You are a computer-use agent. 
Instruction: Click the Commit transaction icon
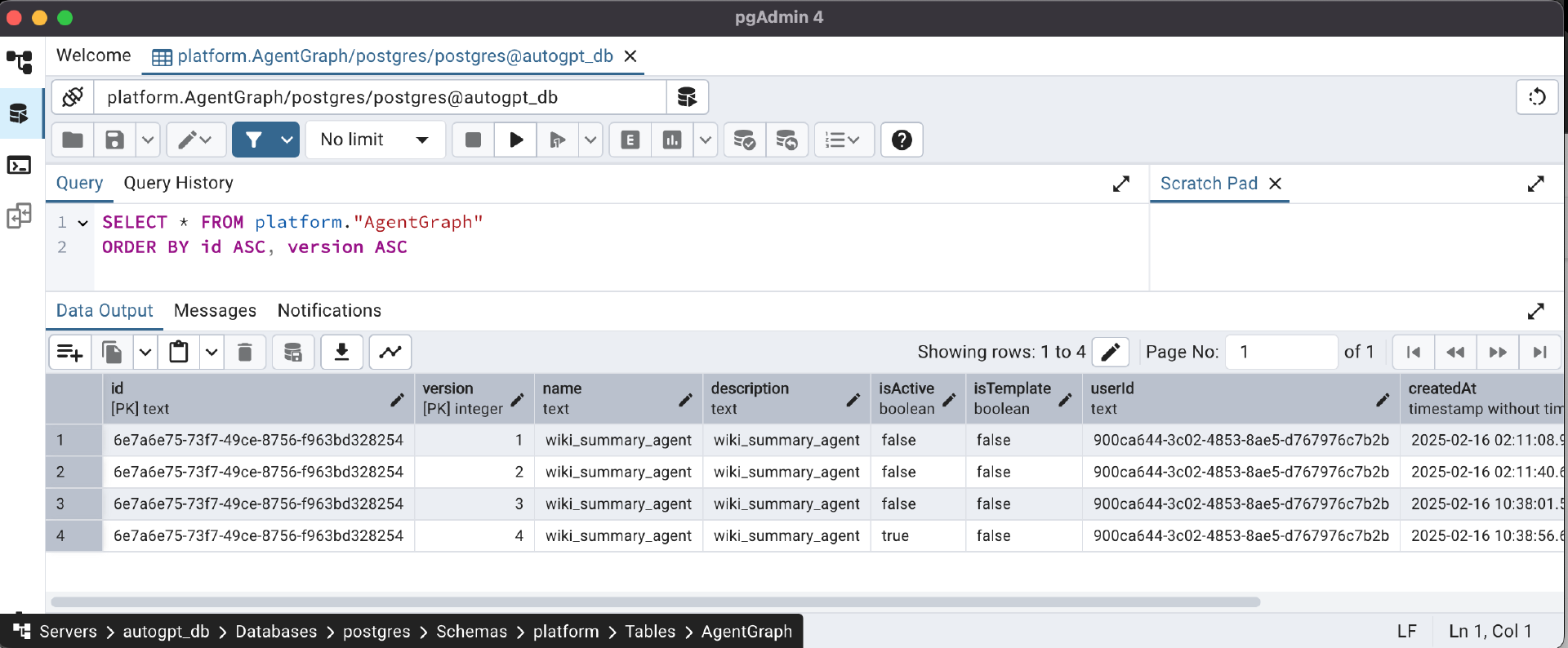[744, 140]
